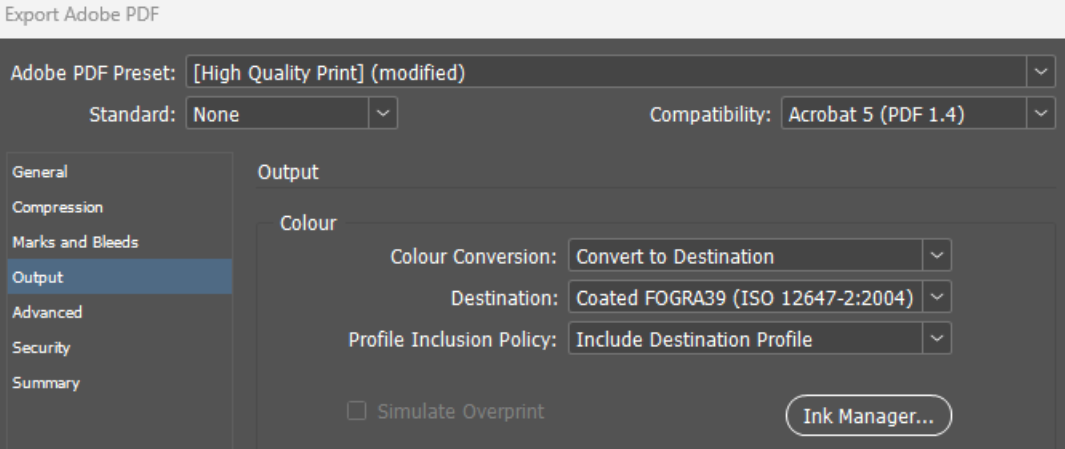Click the Ink Manager button
This screenshot has height=449, width=1065.
(868, 420)
